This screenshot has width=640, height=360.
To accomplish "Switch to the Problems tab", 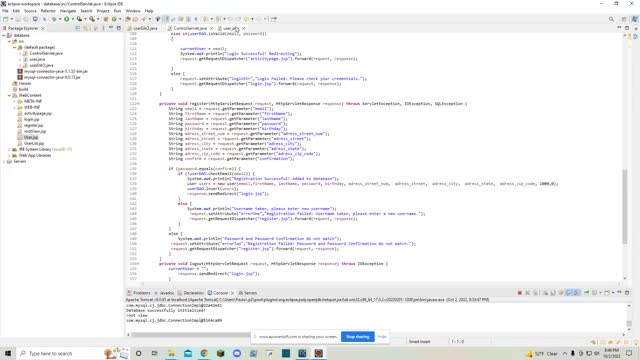I will click(139, 293).
